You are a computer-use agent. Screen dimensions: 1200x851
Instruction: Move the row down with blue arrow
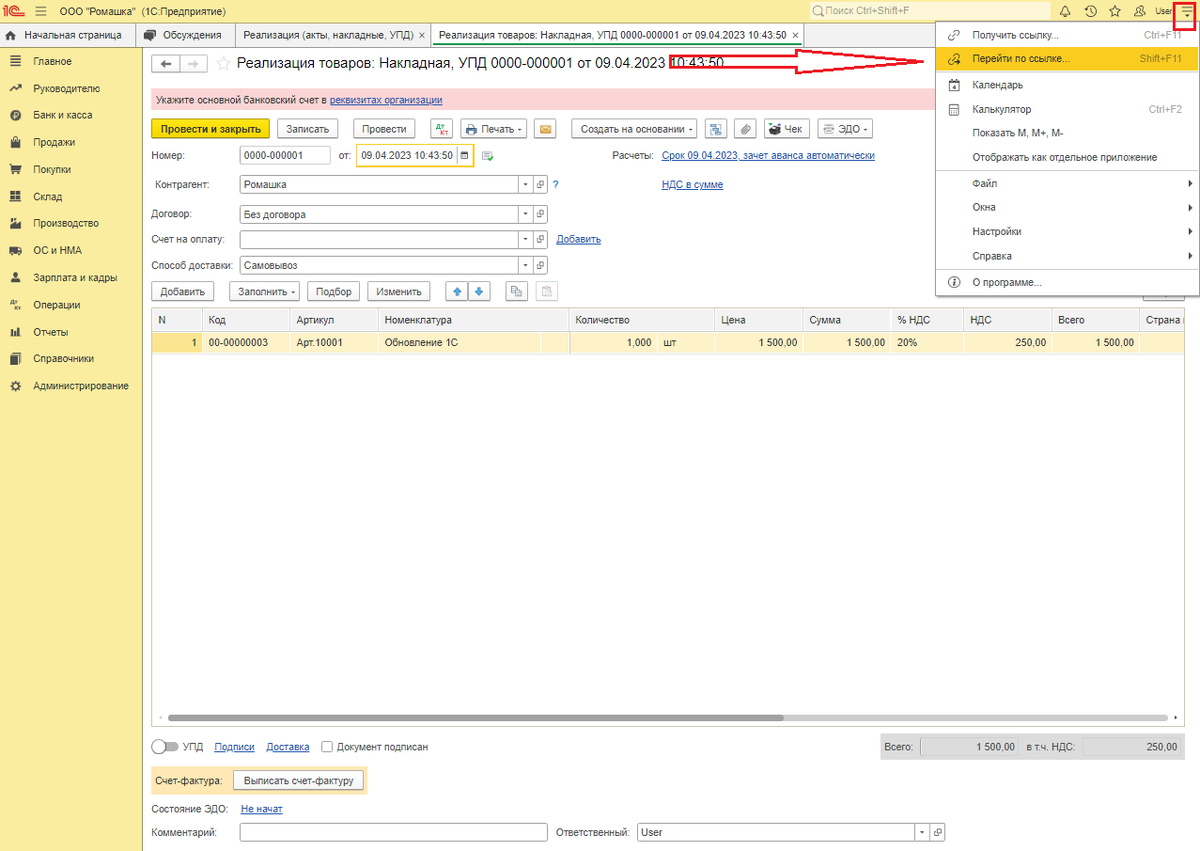coord(479,292)
